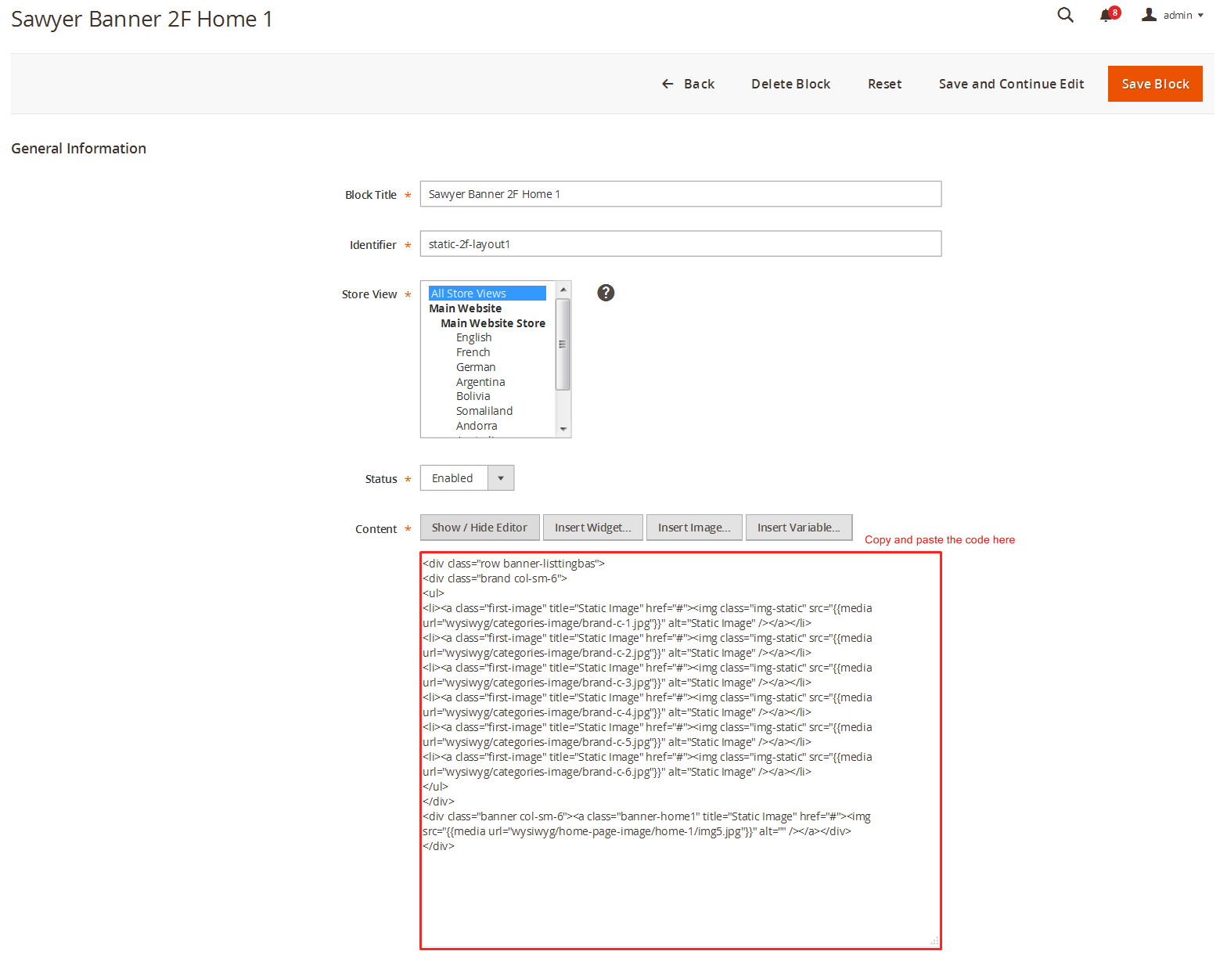1227x980 pixels.
Task: Click inside the Content code textarea
Action: 681,751
